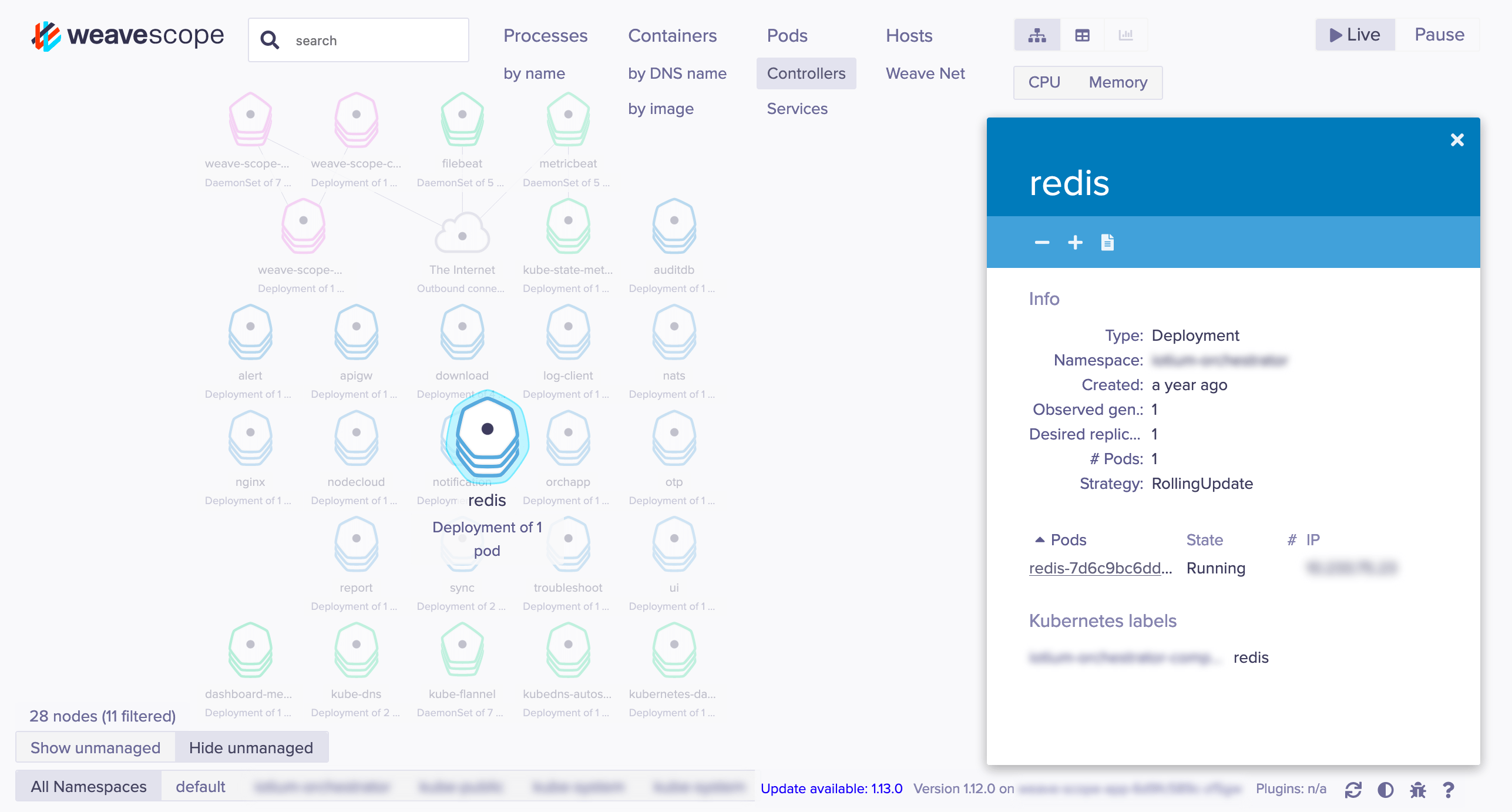Toggle contrast mode in the status bar
This screenshot has height=812, width=1512.
1386,790
